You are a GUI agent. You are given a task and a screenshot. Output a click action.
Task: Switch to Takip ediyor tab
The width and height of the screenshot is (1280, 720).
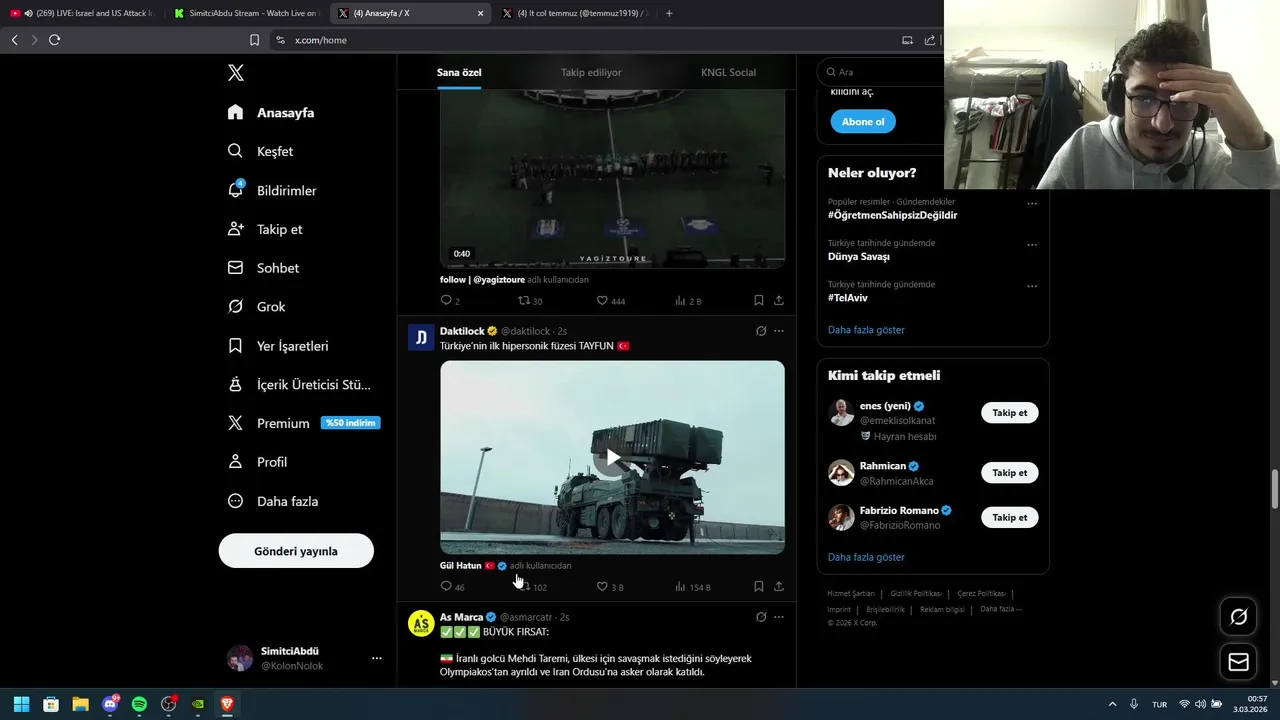click(591, 73)
